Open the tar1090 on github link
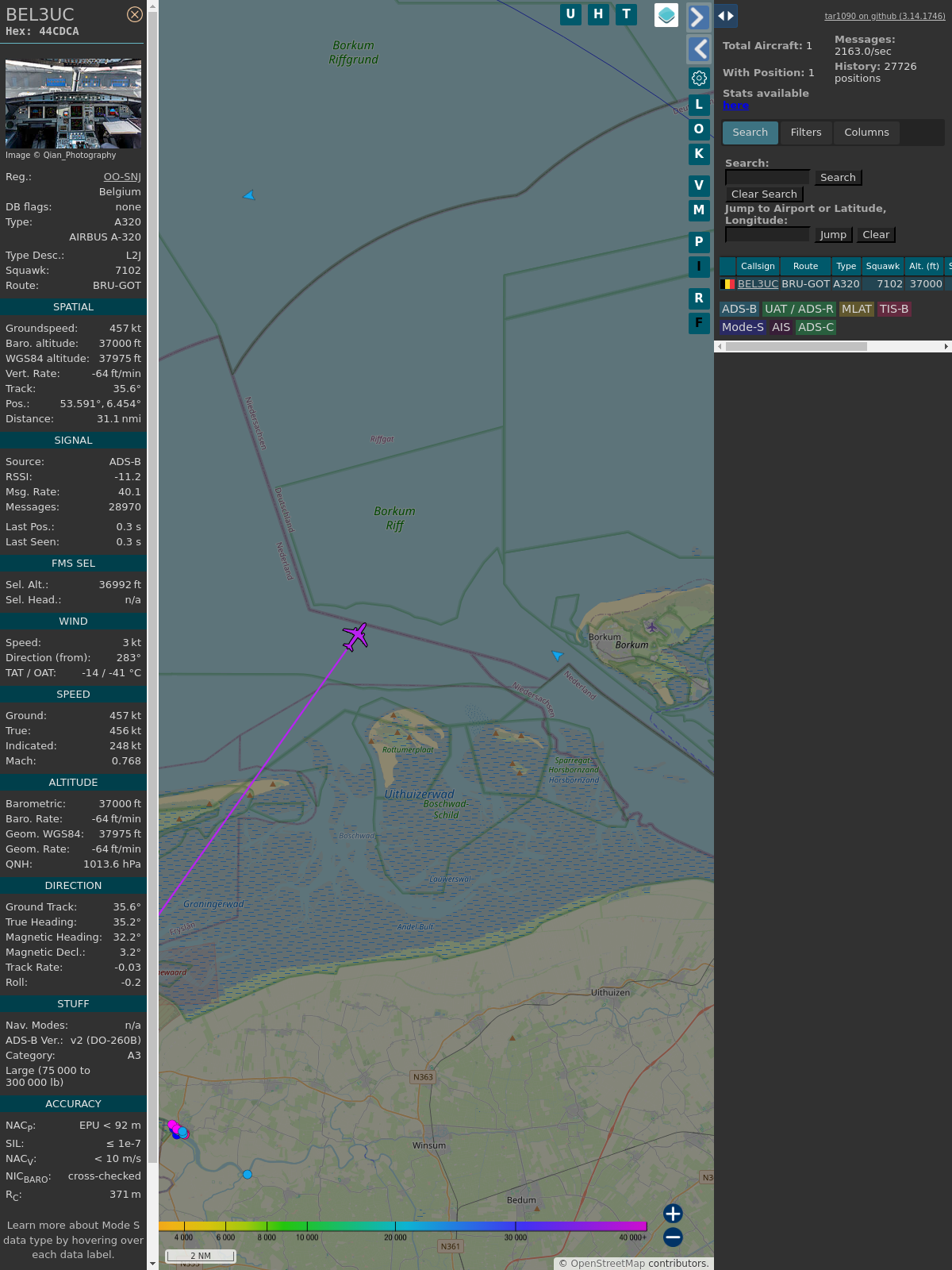 point(885,16)
